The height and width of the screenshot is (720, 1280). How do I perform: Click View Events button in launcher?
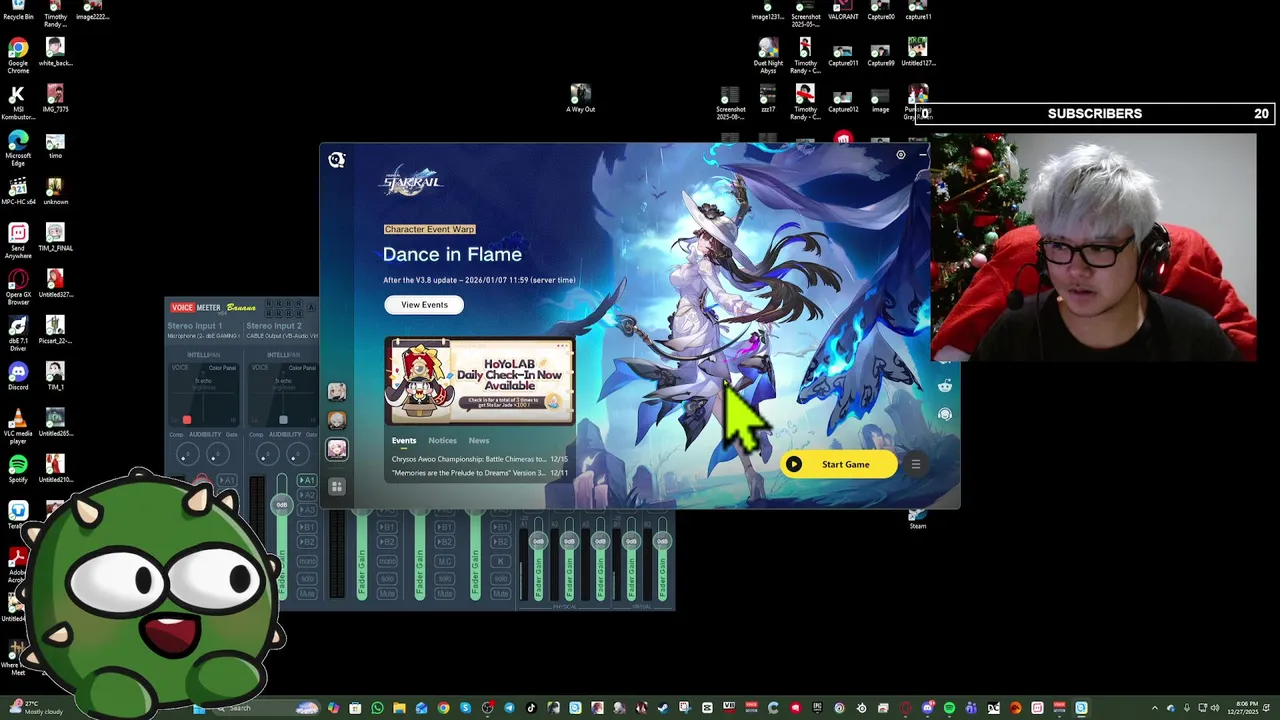[x=424, y=305]
